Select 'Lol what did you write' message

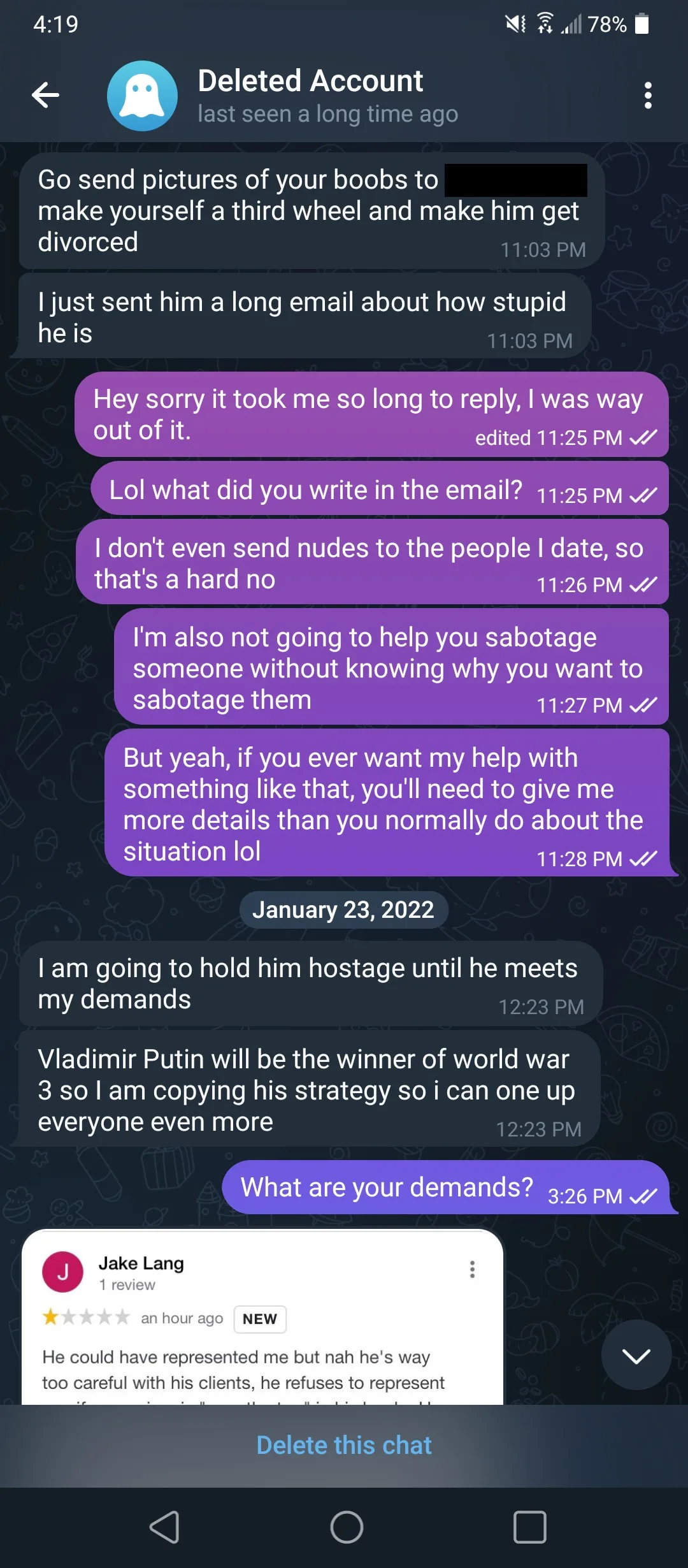tap(380, 490)
